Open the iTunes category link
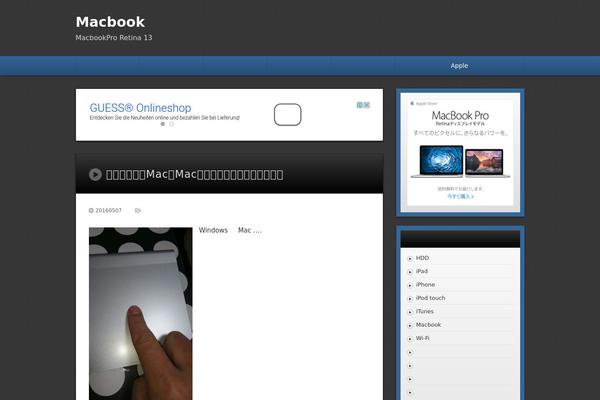Viewport: 600px width, 400px height. pyautogui.click(x=425, y=311)
